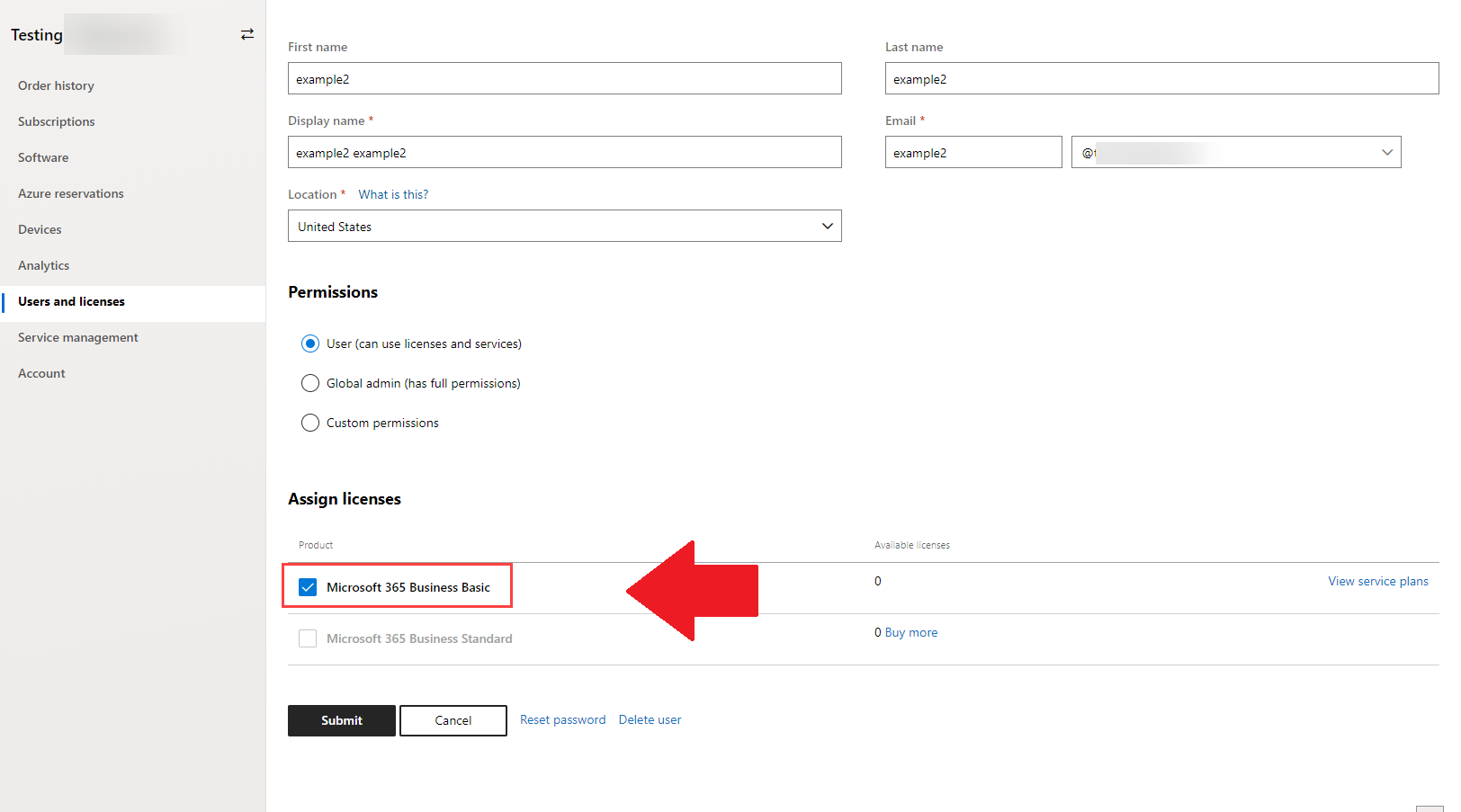The height and width of the screenshot is (812, 1461).
Task: Click the Reset password link
Action: pos(562,719)
